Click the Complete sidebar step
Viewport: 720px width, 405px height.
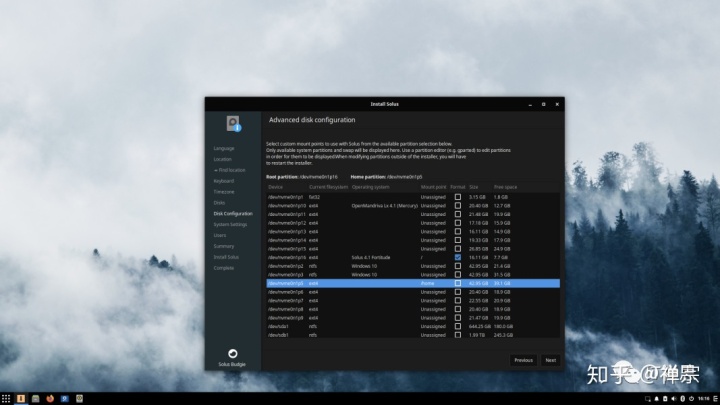tap(224, 268)
